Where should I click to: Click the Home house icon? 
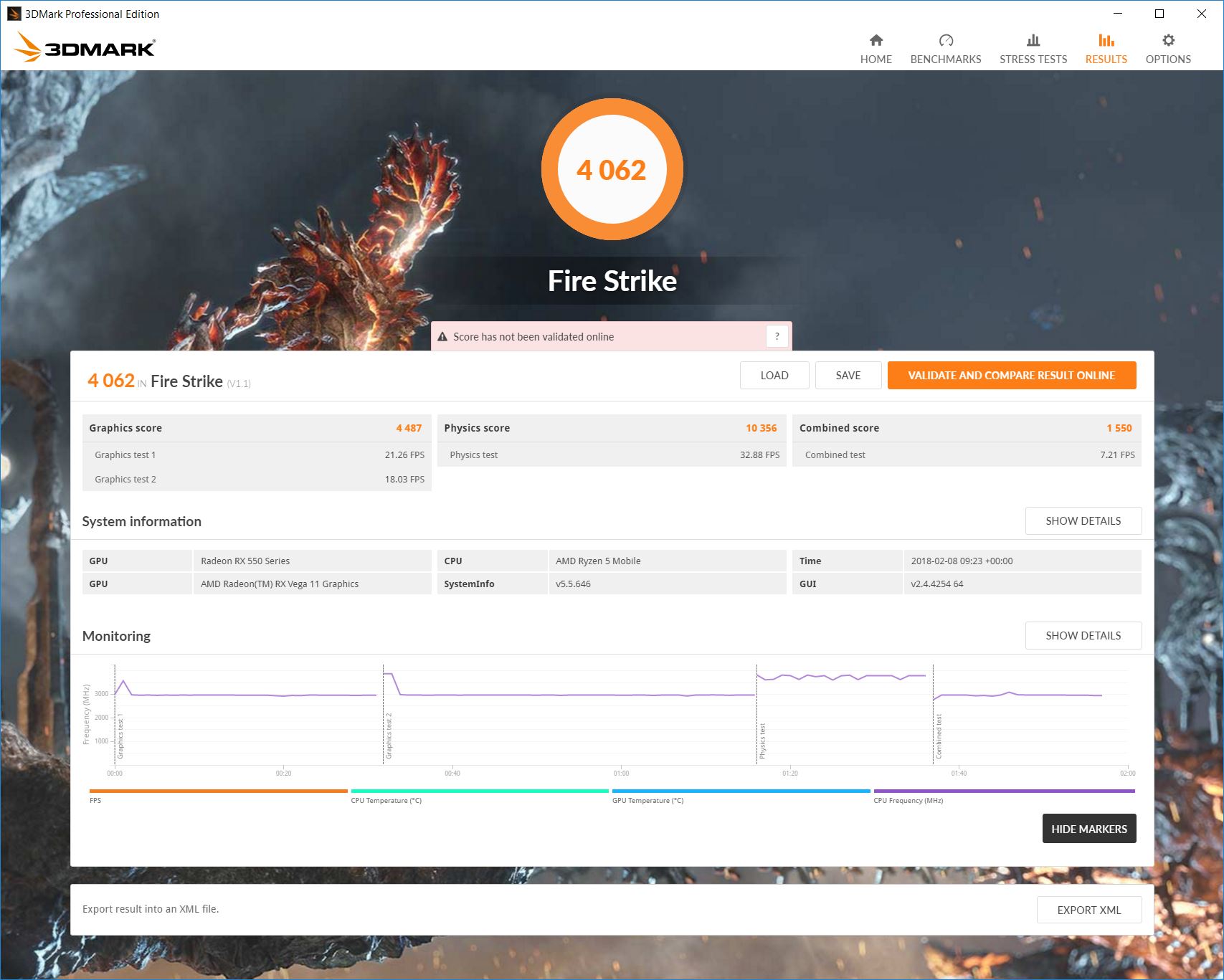(x=876, y=40)
